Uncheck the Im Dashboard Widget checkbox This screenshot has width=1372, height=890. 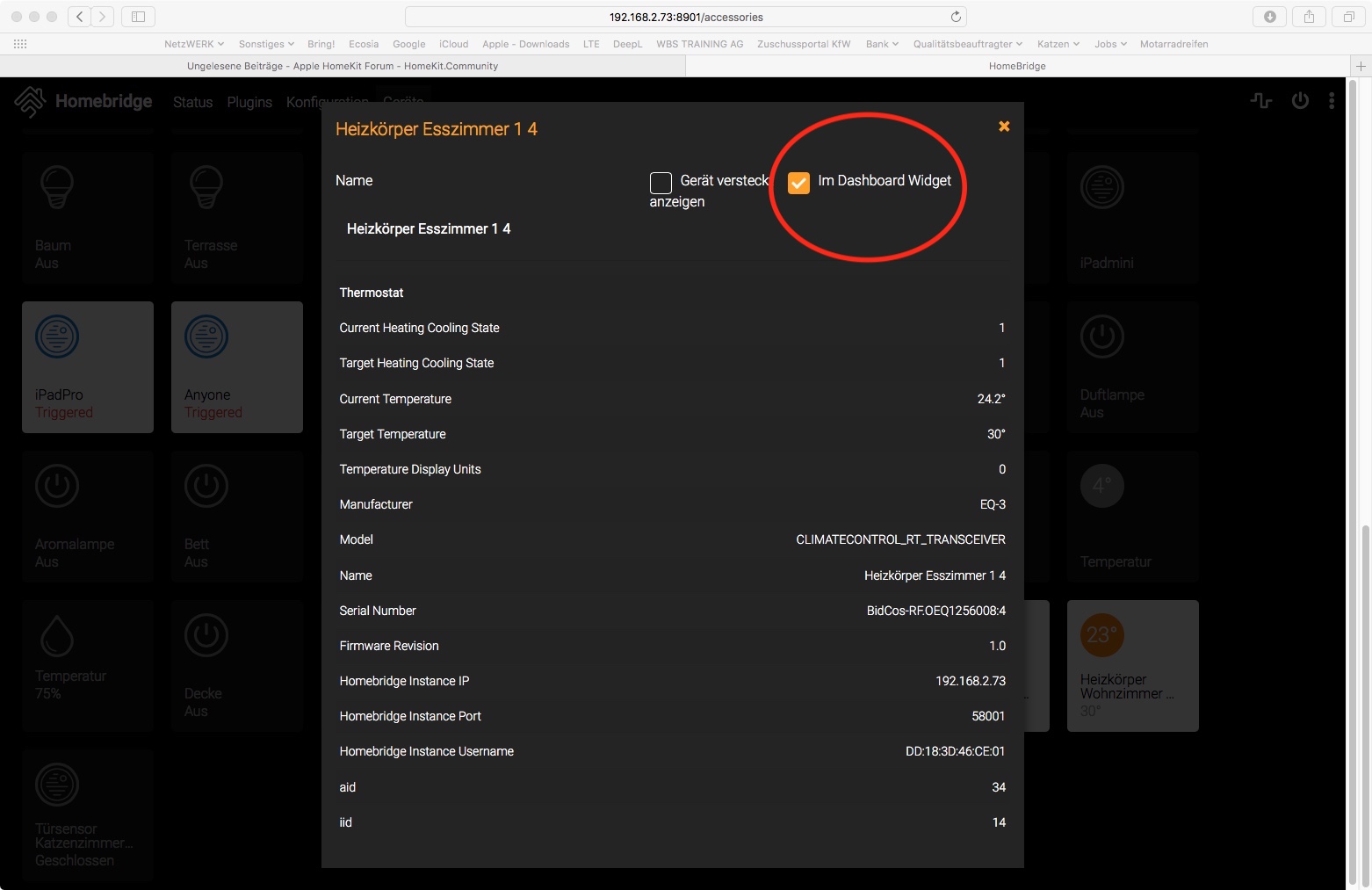(798, 182)
